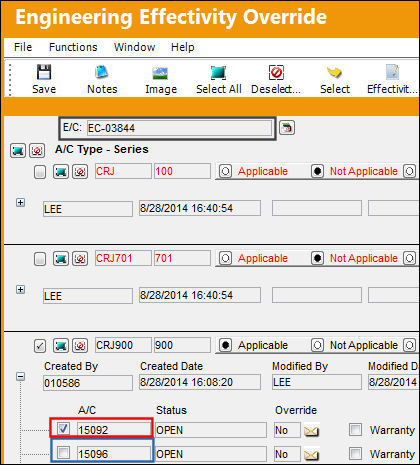Click the deselect icon in CRJ 100 row
420x465 pixels.
pyautogui.click(x=80, y=172)
